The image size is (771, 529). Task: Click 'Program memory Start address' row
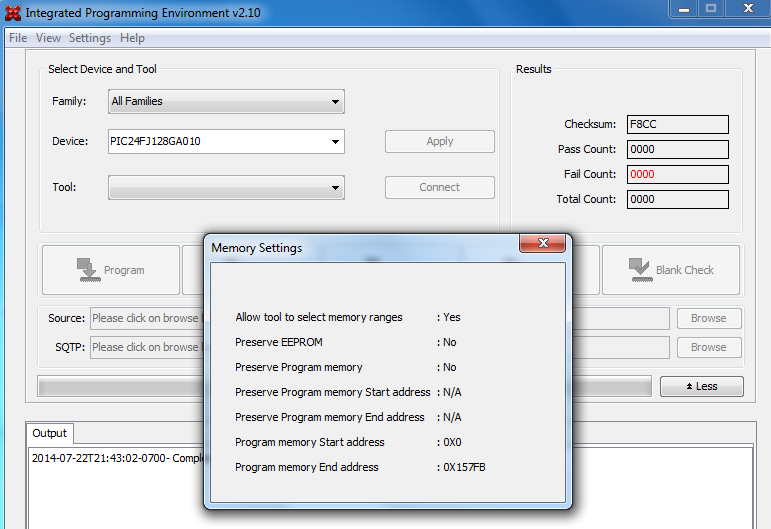coord(348,442)
